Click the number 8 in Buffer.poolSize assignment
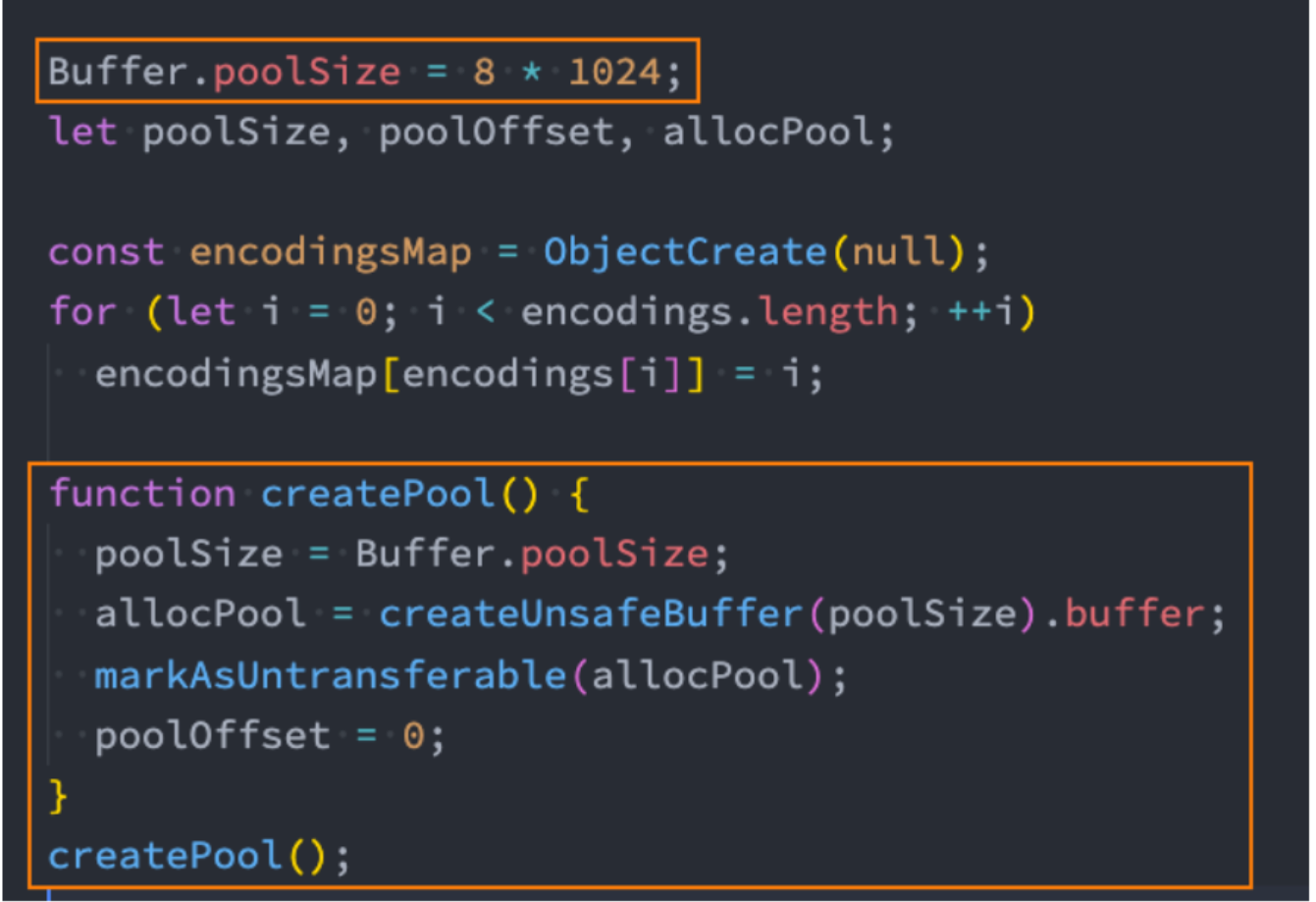The image size is (1316, 902). (x=484, y=73)
